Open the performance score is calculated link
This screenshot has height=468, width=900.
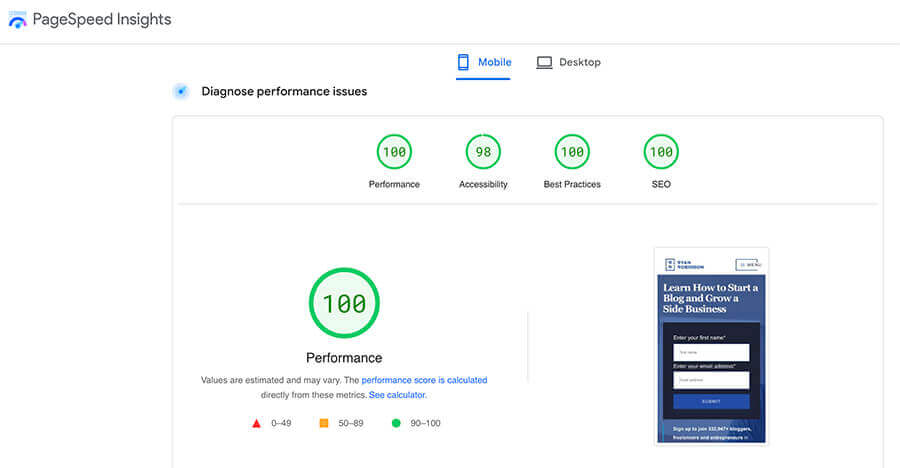tap(424, 380)
